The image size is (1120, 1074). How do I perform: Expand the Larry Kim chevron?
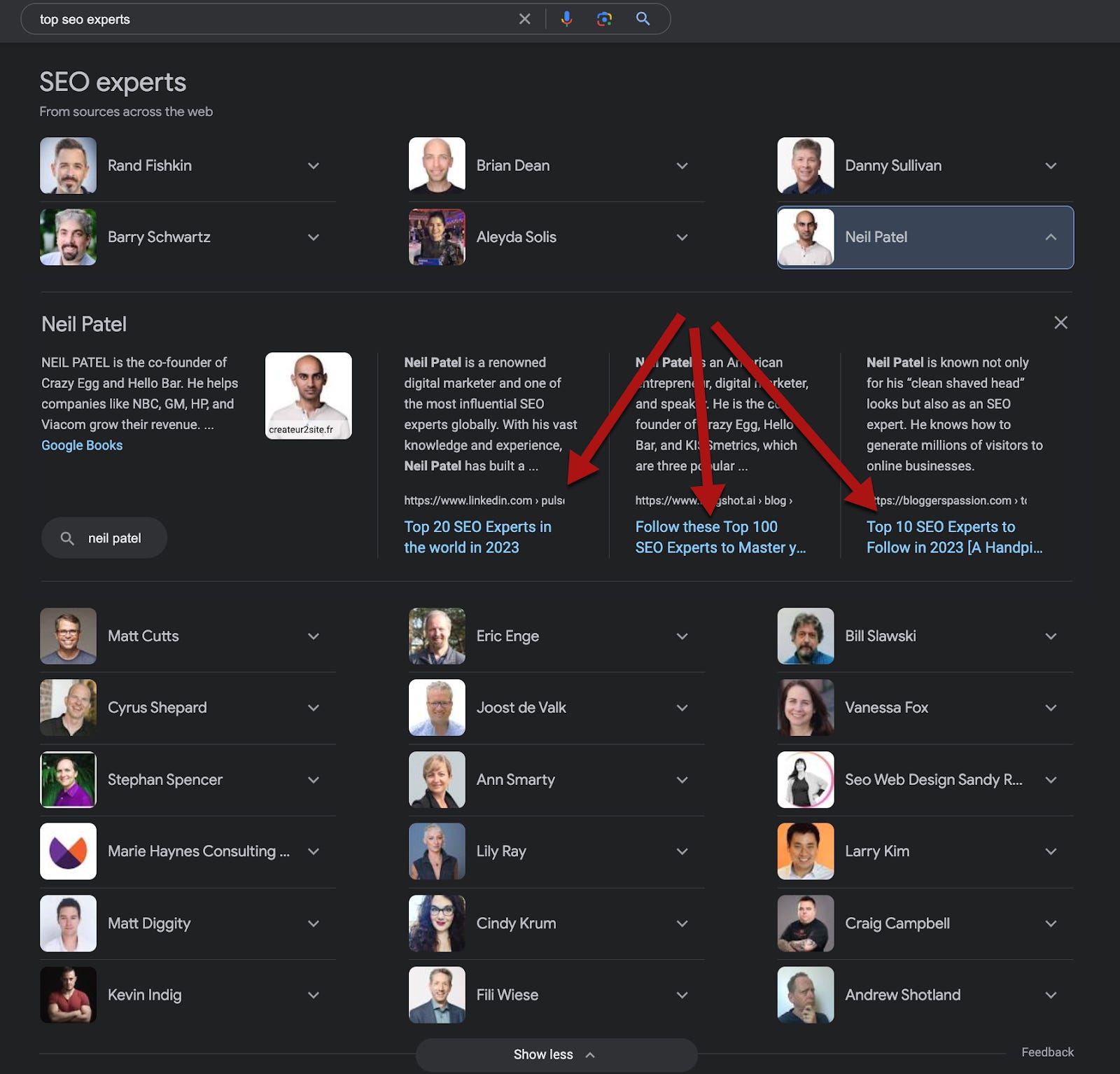click(x=1051, y=851)
